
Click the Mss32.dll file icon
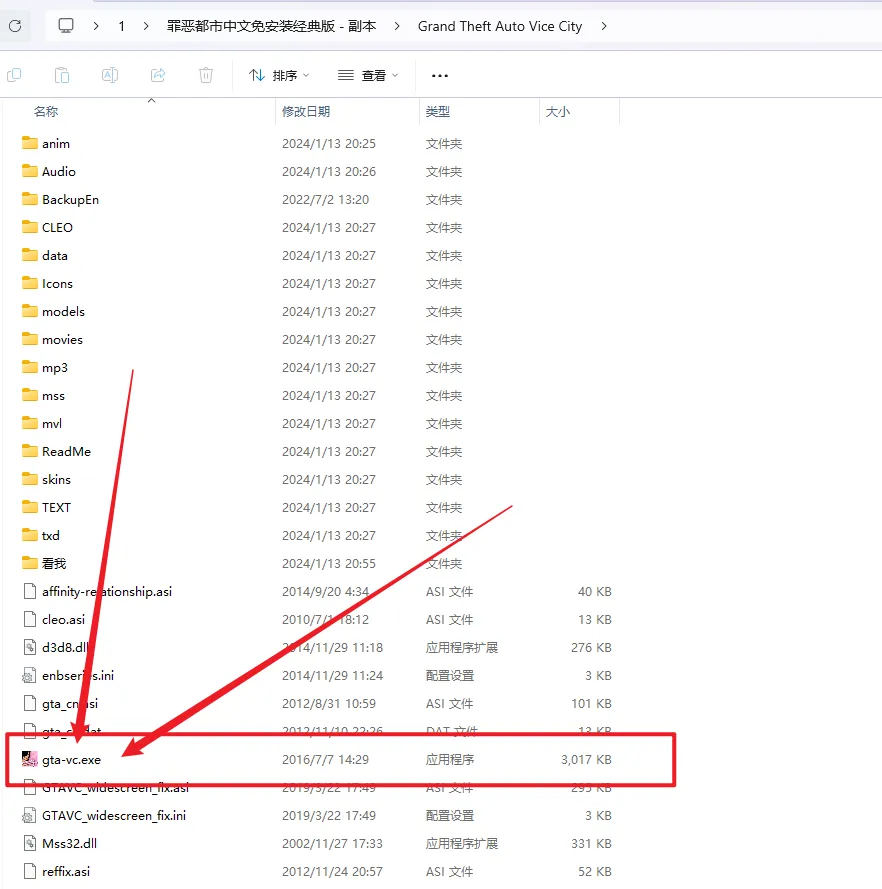(29, 843)
